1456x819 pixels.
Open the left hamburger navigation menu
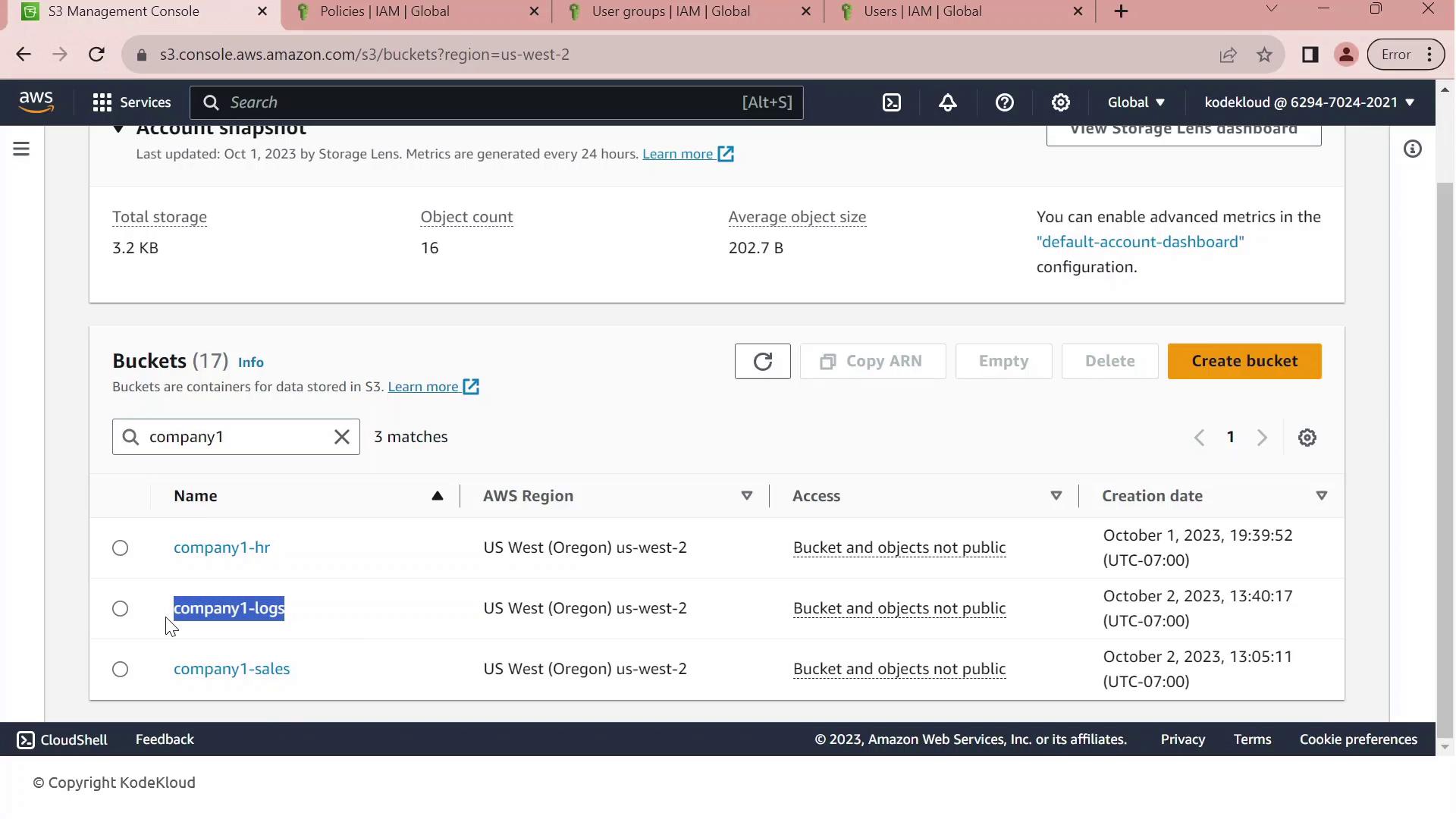pos(21,149)
